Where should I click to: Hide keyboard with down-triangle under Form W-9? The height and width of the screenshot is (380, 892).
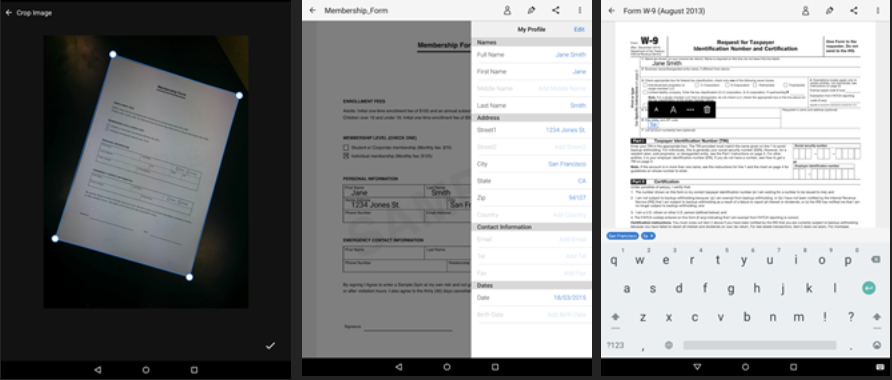click(x=697, y=367)
